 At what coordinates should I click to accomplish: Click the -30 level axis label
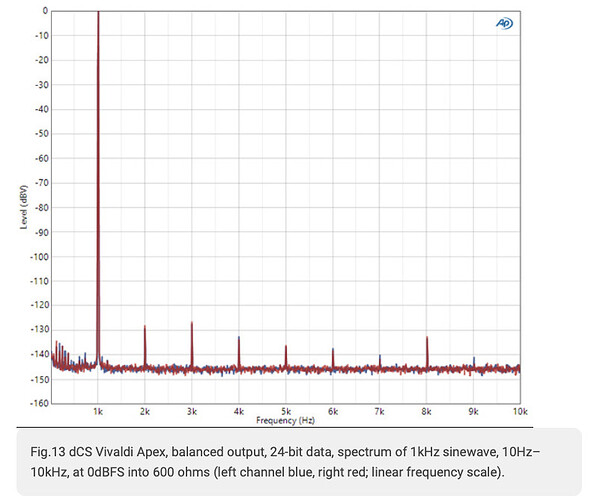pyautogui.click(x=42, y=85)
